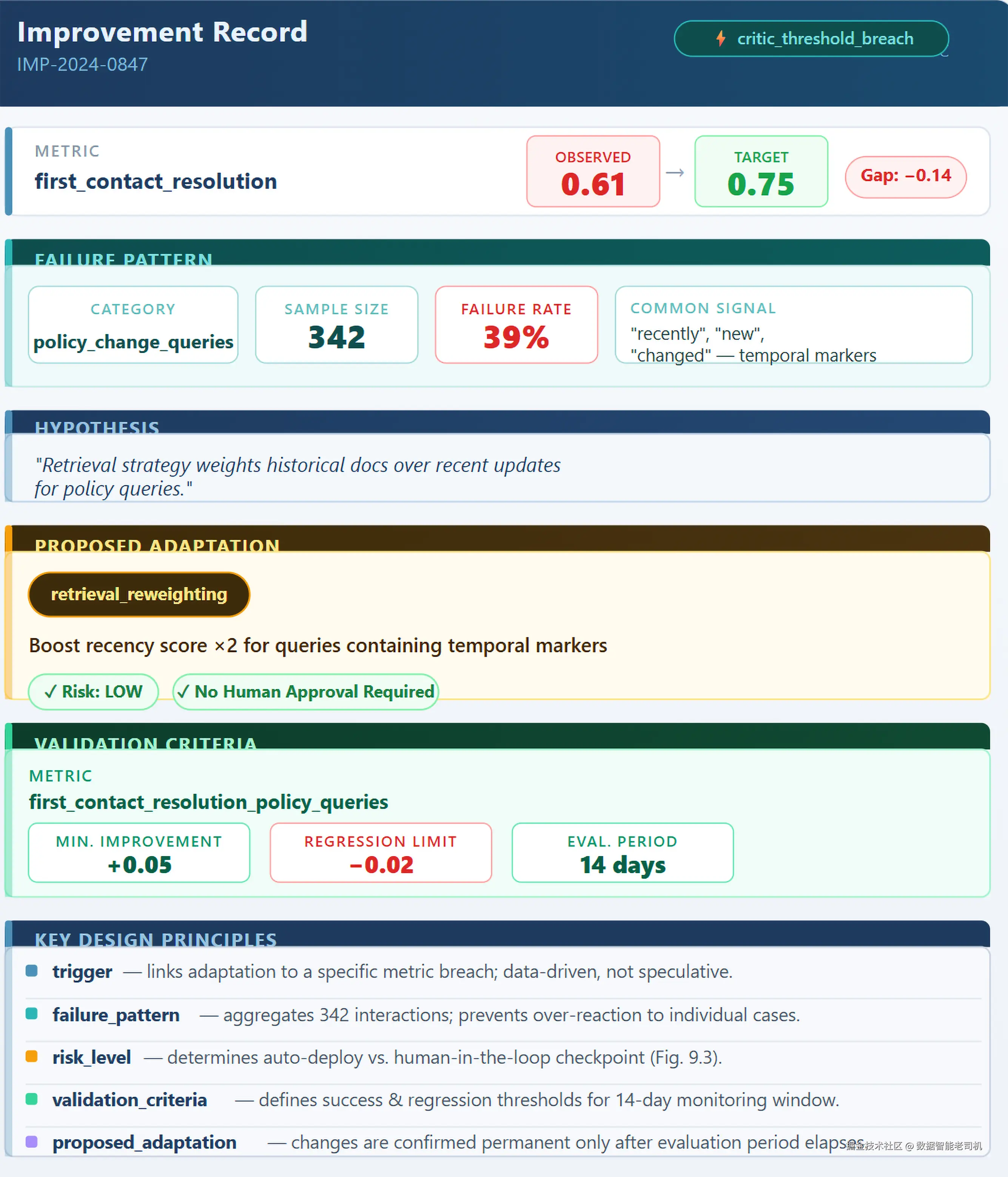Click No Human Approval Required badge

tap(305, 691)
